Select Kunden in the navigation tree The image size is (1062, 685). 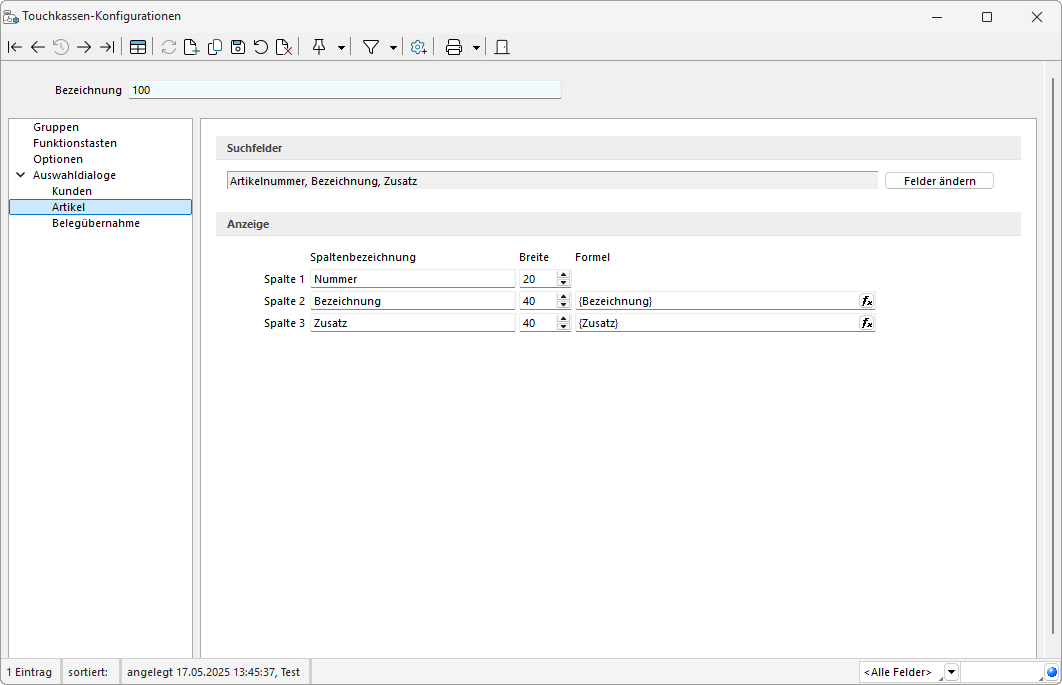click(72, 191)
